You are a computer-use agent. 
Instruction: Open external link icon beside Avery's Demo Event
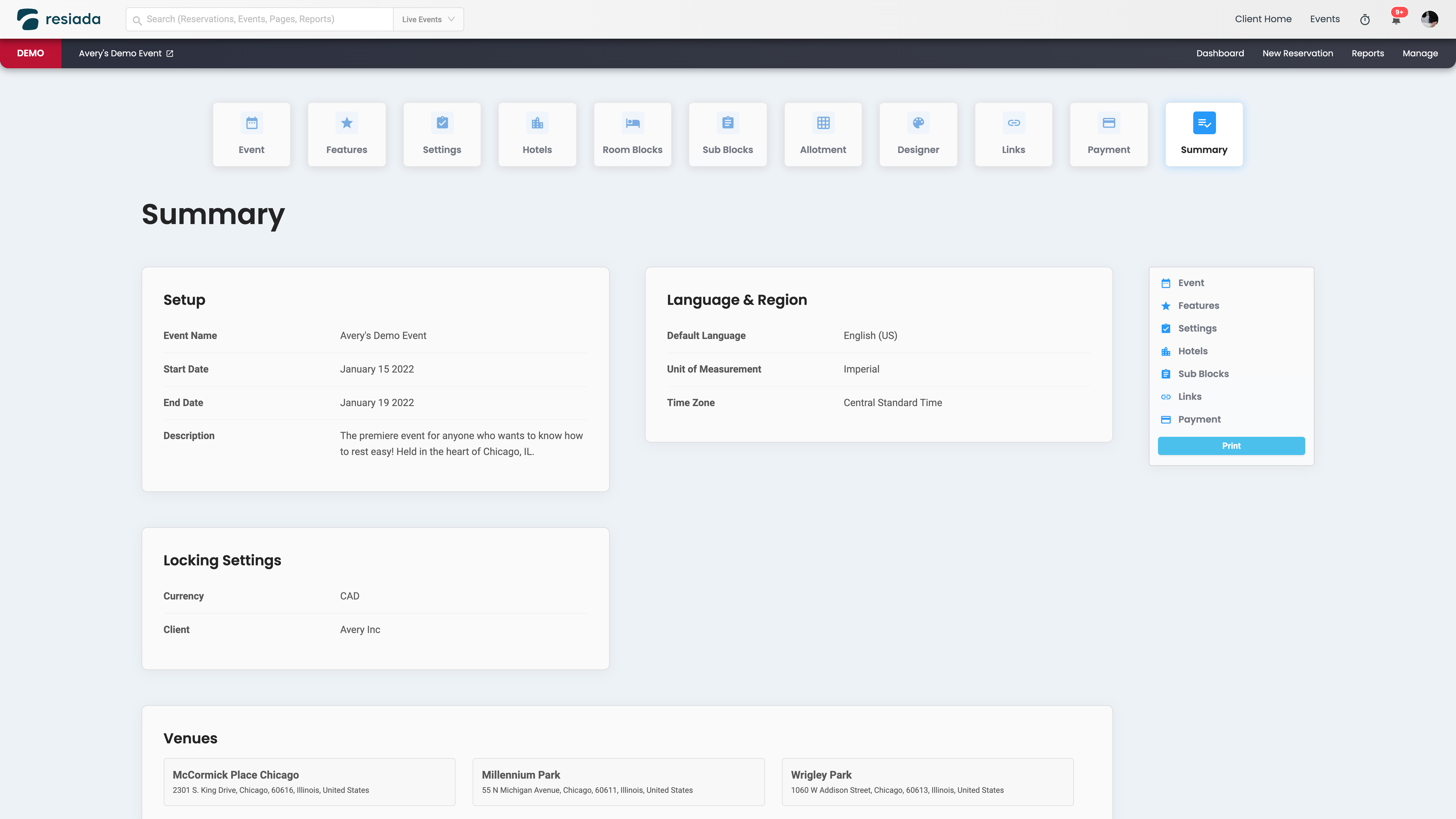click(169, 54)
